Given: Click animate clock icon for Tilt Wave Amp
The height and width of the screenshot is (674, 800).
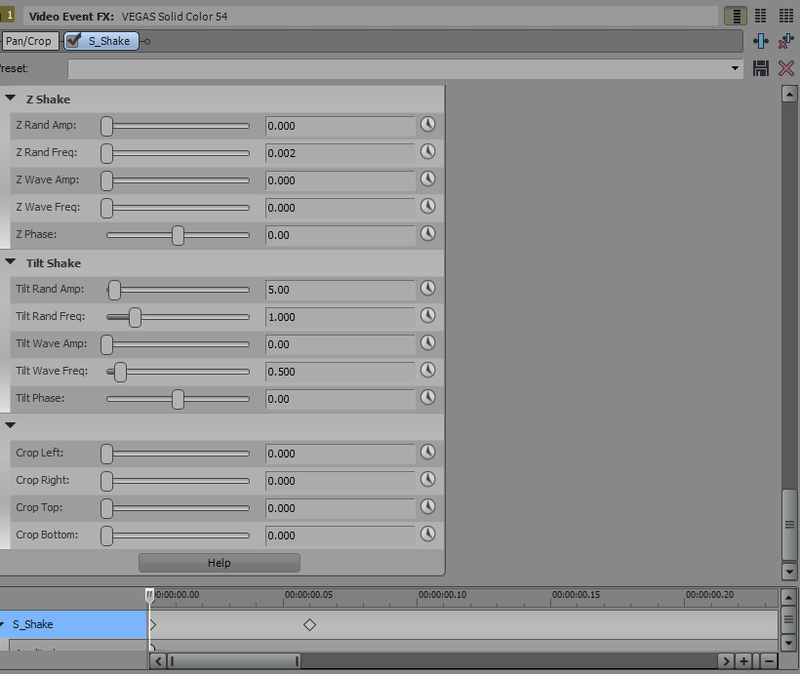Looking at the screenshot, I should tap(428, 343).
